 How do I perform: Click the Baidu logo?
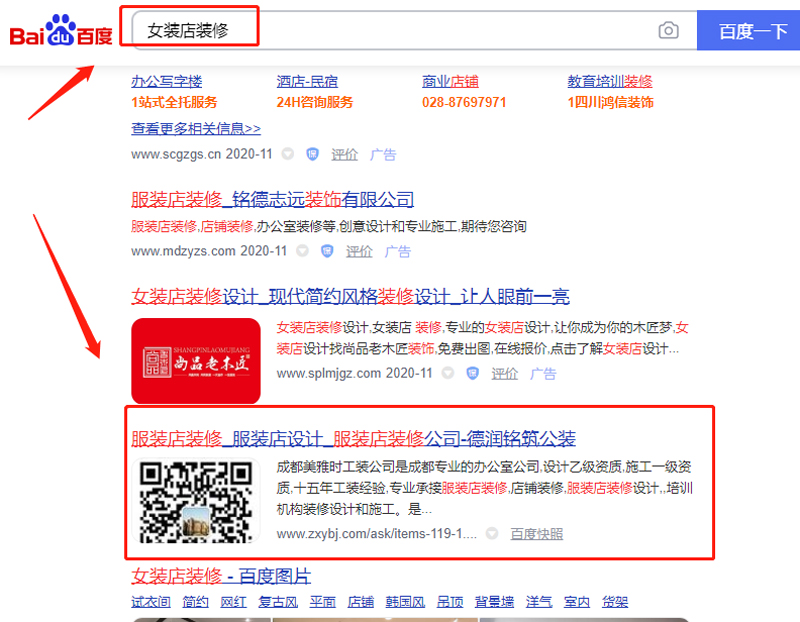click(61, 31)
